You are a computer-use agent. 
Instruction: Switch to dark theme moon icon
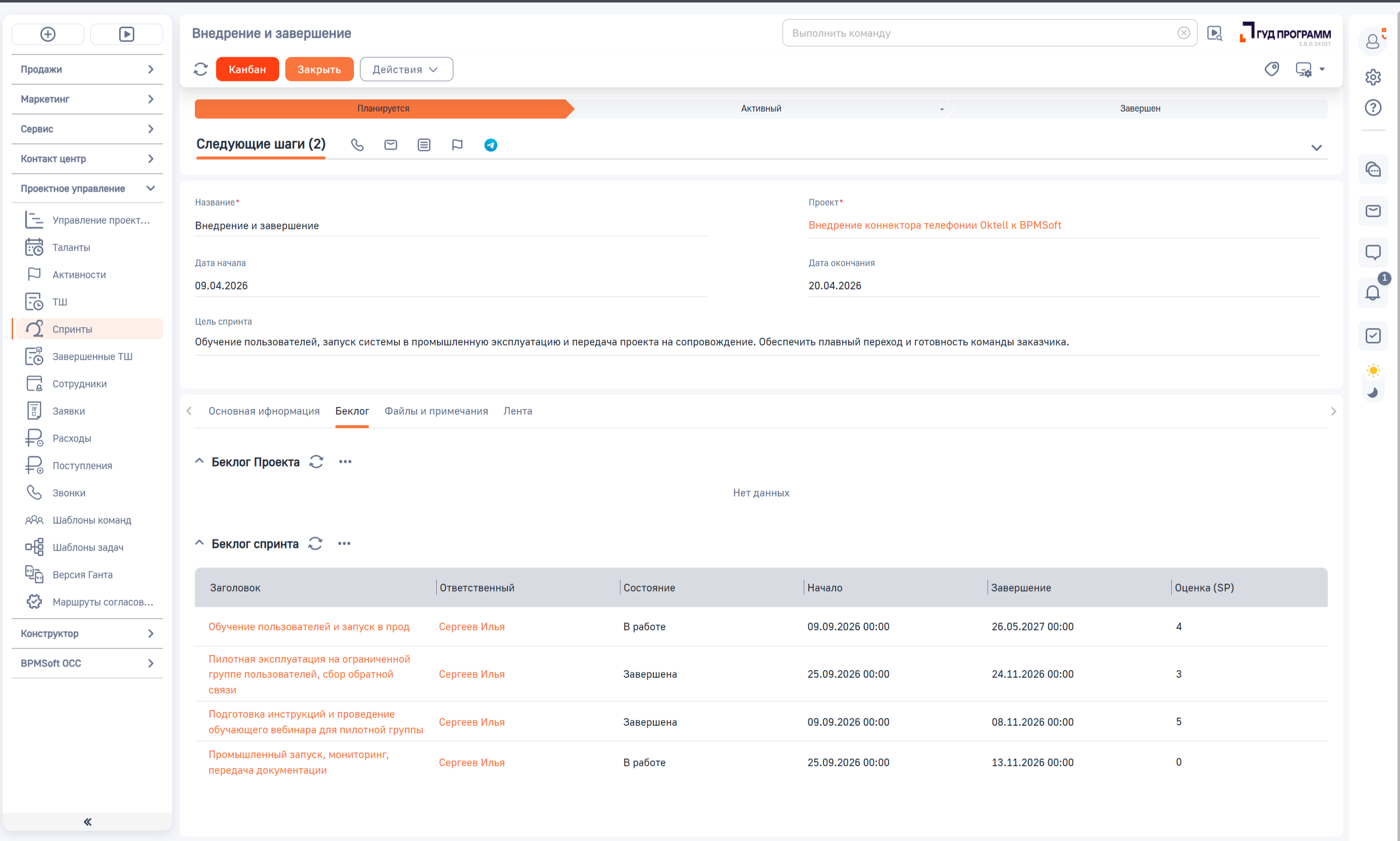click(x=1373, y=392)
